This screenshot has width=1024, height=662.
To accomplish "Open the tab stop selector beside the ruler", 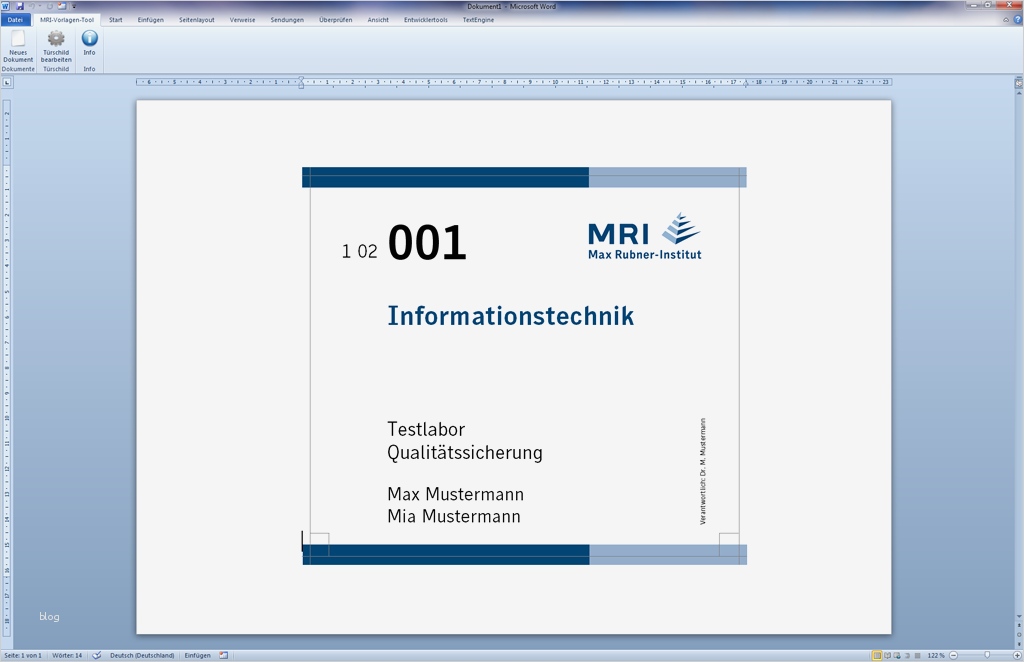I will click(8, 80).
